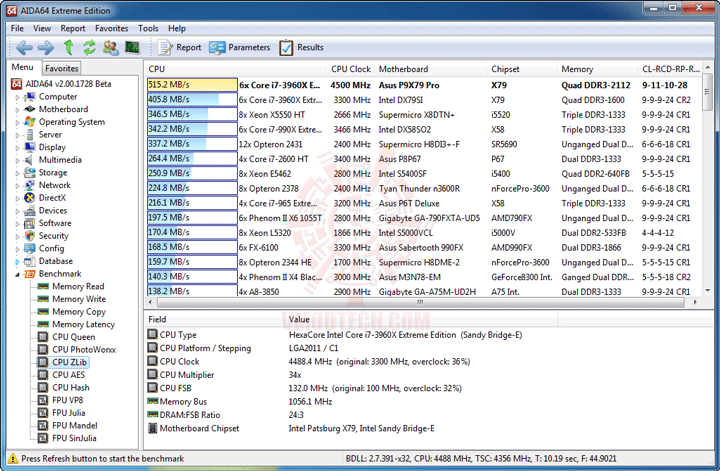The width and height of the screenshot is (720, 471).
Task: Select Memory Read benchmark
Action: pos(78,286)
